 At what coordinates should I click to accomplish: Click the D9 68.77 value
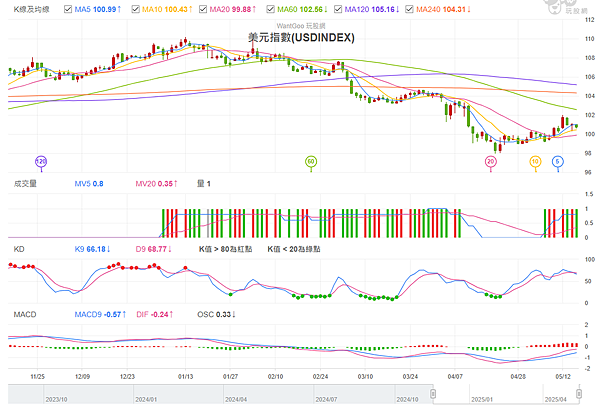click(153, 249)
